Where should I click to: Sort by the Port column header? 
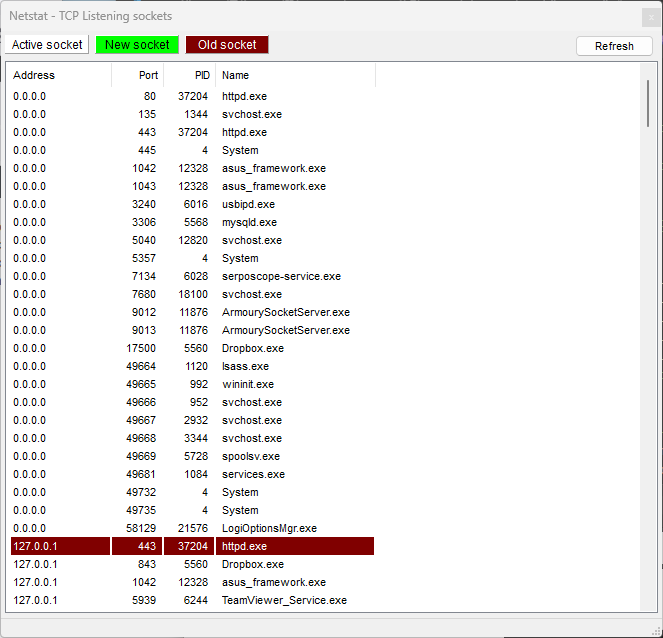click(x=138, y=75)
